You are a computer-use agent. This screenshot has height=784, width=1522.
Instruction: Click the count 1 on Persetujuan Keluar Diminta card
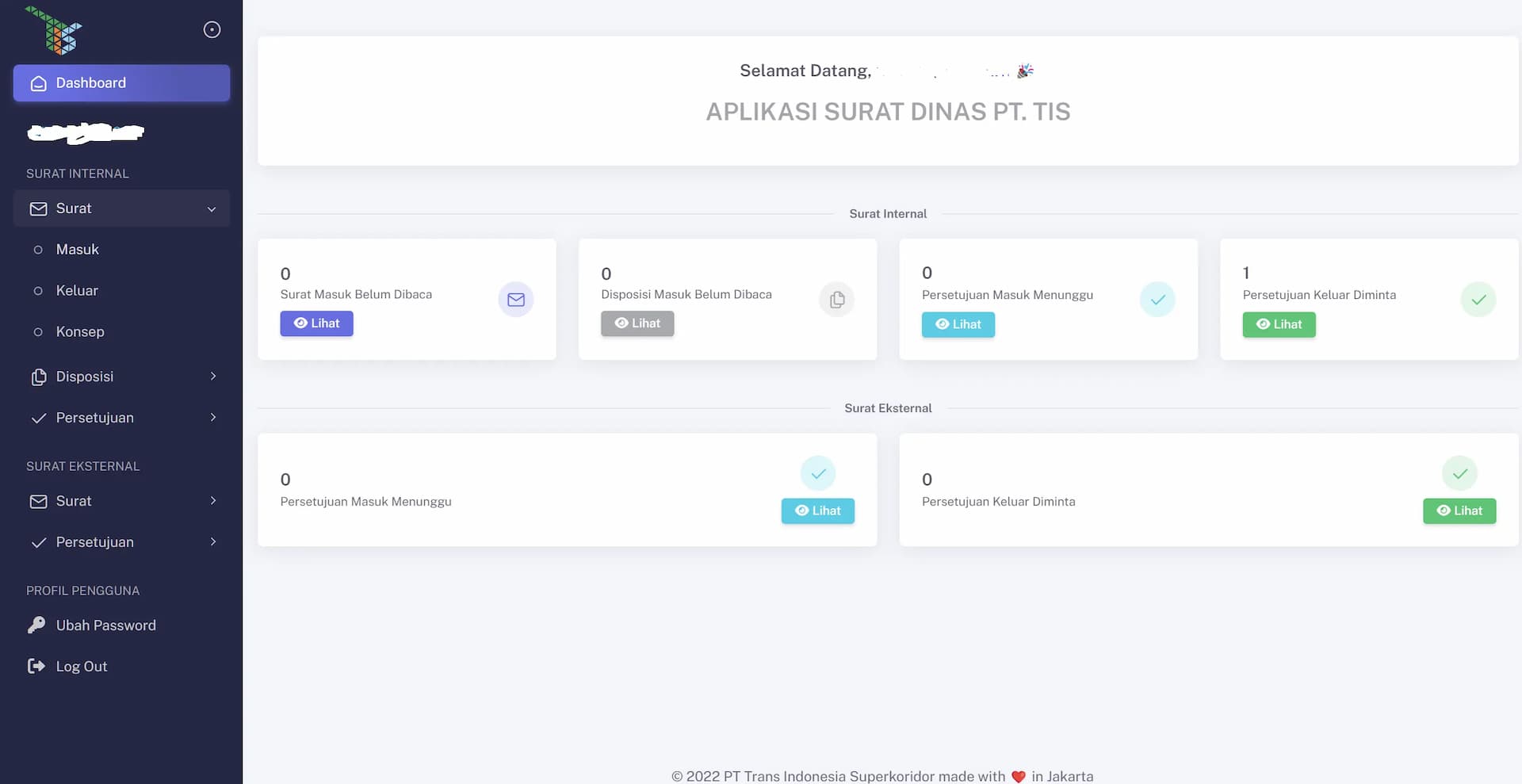click(1246, 273)
